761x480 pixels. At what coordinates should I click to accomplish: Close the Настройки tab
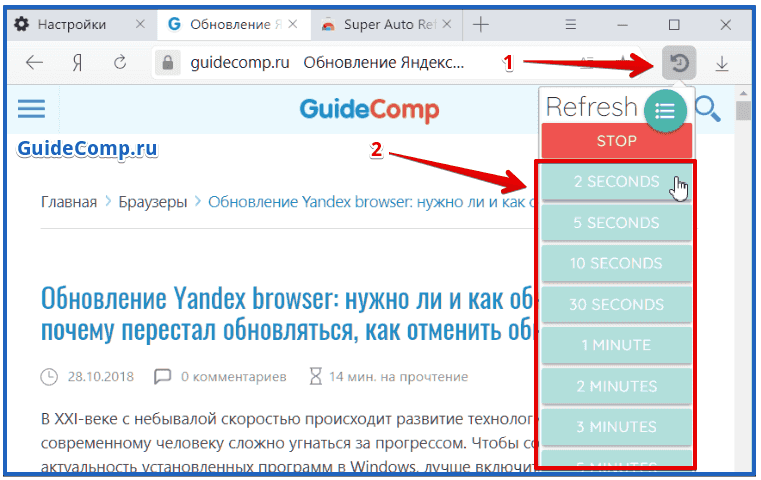click(x=140, y=24)
